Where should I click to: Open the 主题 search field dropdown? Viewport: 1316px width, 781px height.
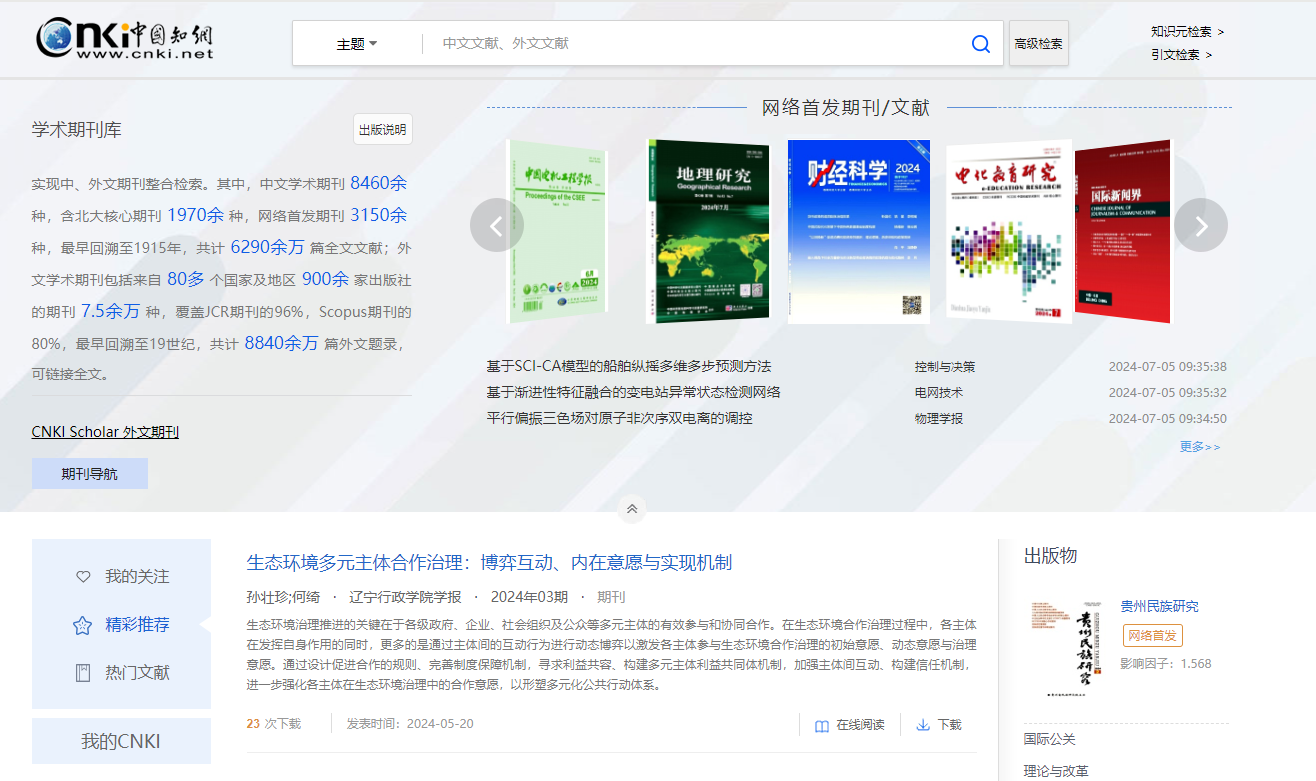click(356, 44)
